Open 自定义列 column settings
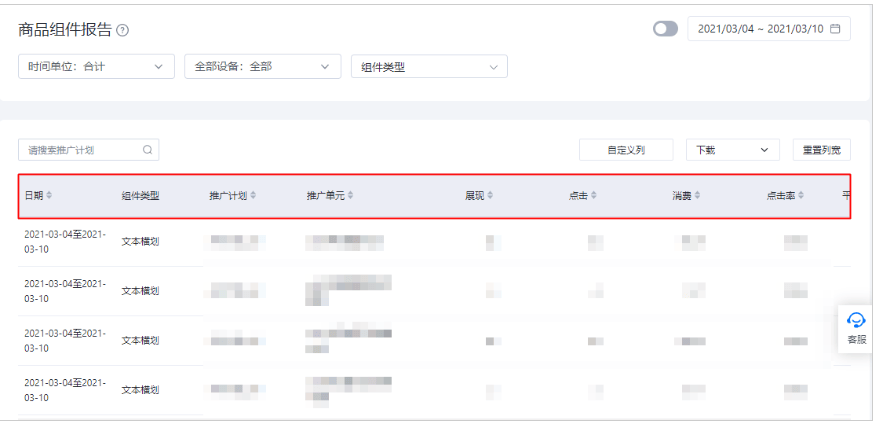The width and height of the screenshot is (873, 422). point(626,150)
